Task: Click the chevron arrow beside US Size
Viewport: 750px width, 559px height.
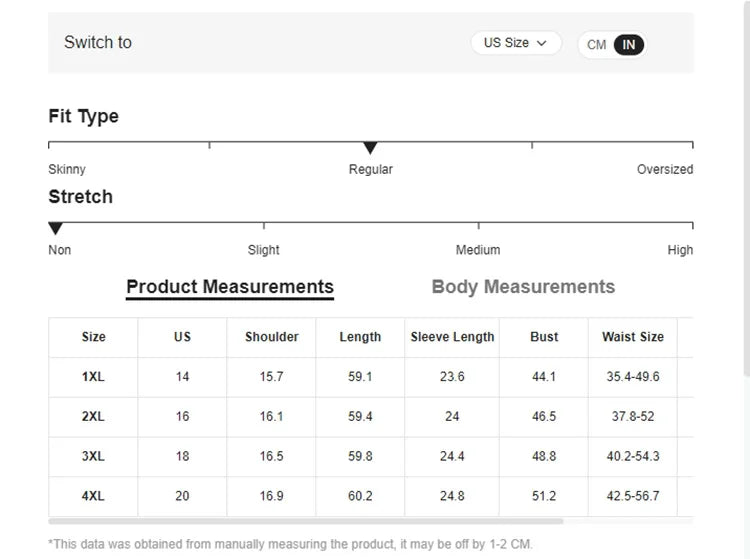Action: pyautogui.click(x=542, y=43)
